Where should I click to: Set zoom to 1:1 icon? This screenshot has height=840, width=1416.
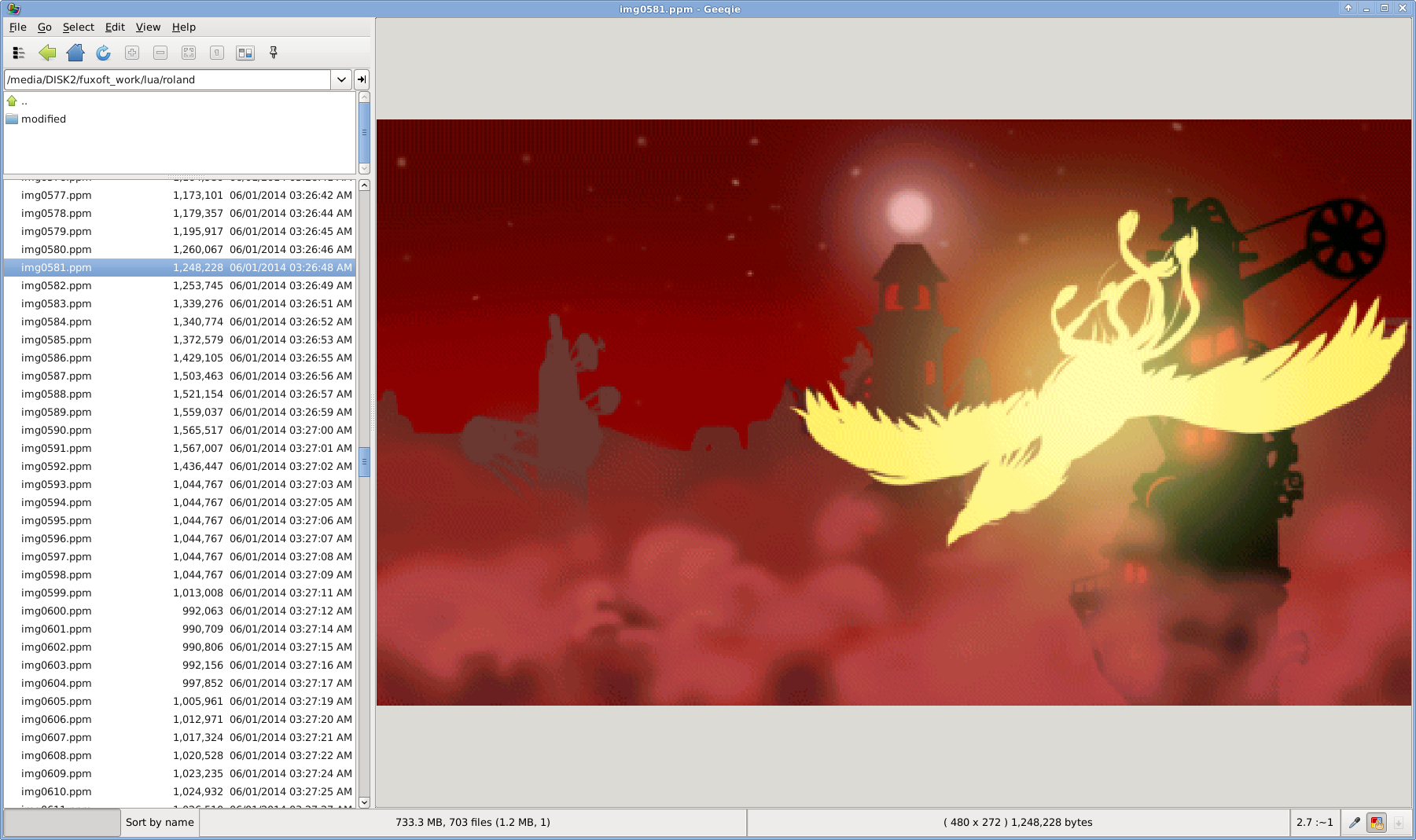(x=217, y=53)
